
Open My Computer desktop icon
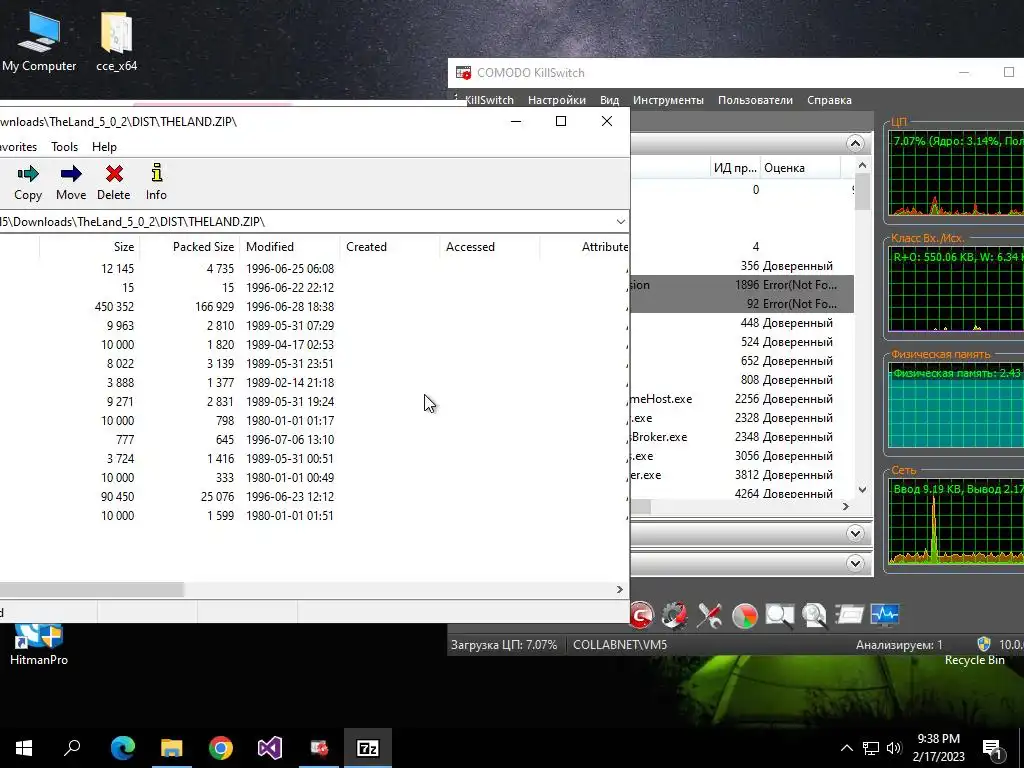point(39,40)
